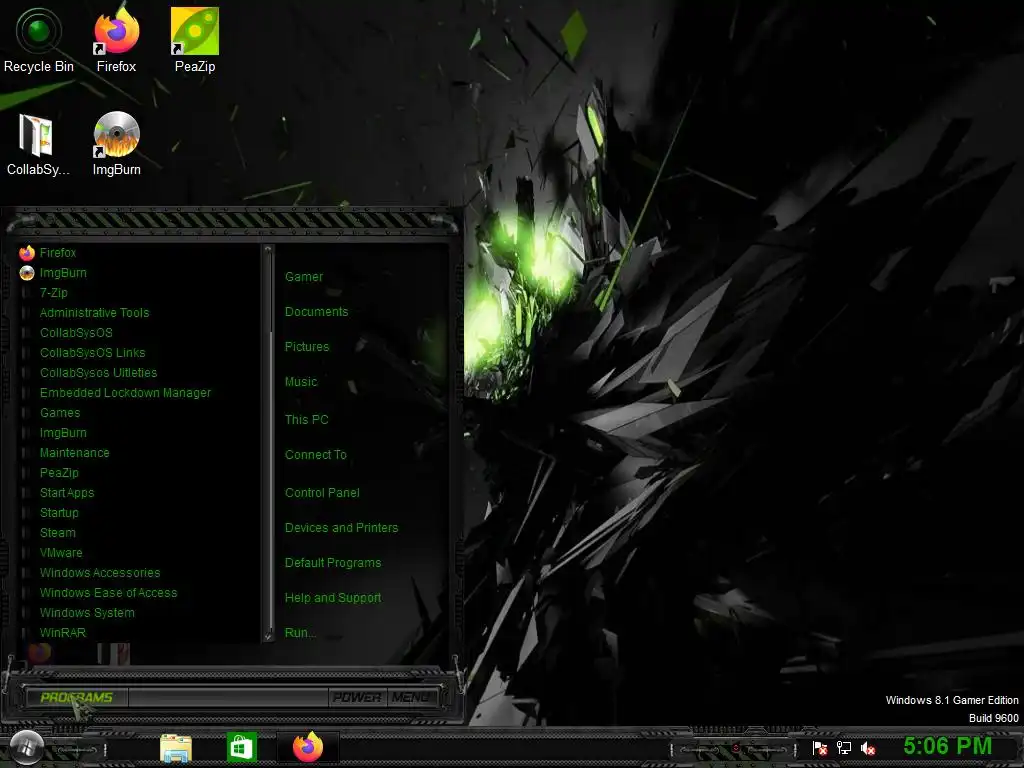
Task: Launch Firefox from the desktop shortcut
Action: 116,40
